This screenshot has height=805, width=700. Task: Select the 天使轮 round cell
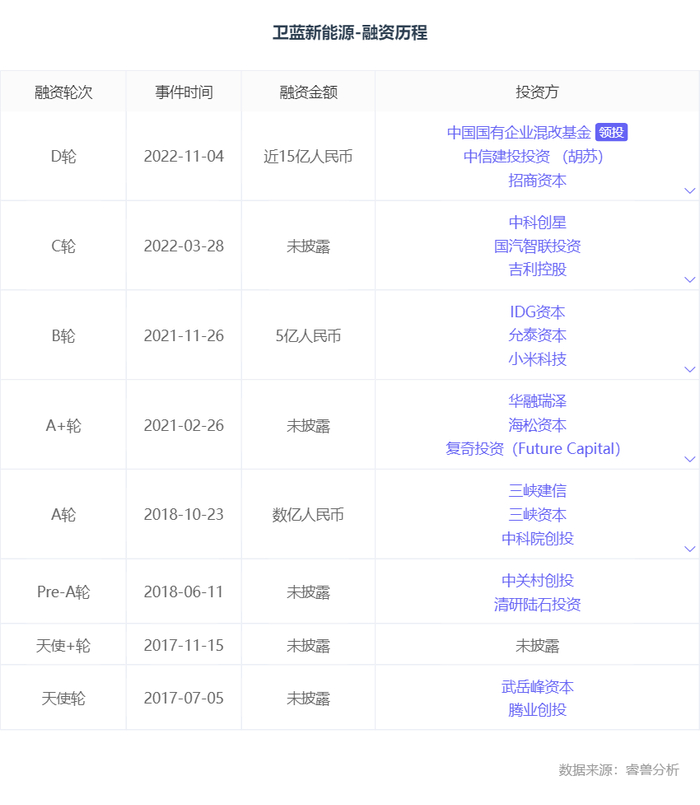63,698
